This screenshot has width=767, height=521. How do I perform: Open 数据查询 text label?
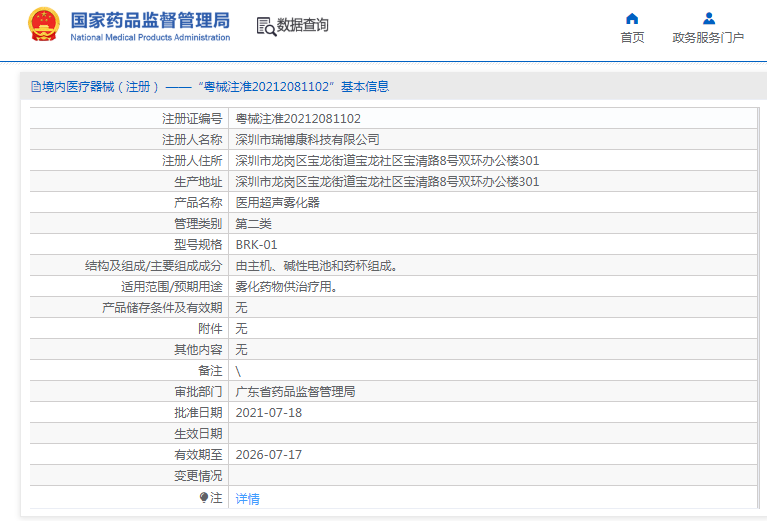302,25
